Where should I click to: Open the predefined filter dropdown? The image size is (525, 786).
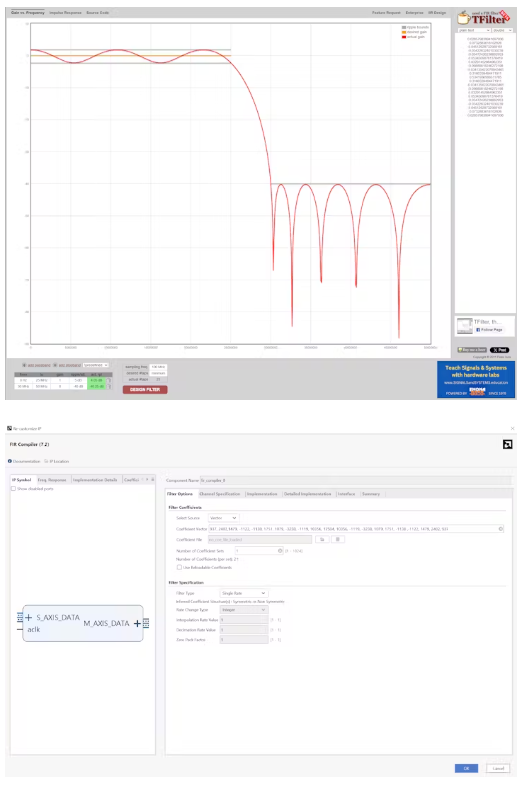96,365
